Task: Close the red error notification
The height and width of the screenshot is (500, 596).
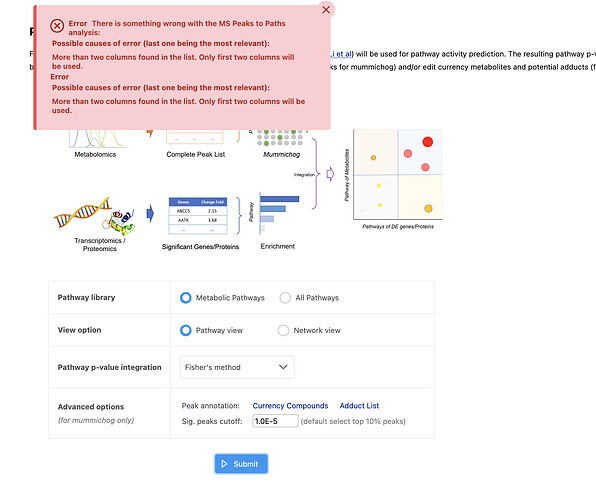Action: pos(326,10)
